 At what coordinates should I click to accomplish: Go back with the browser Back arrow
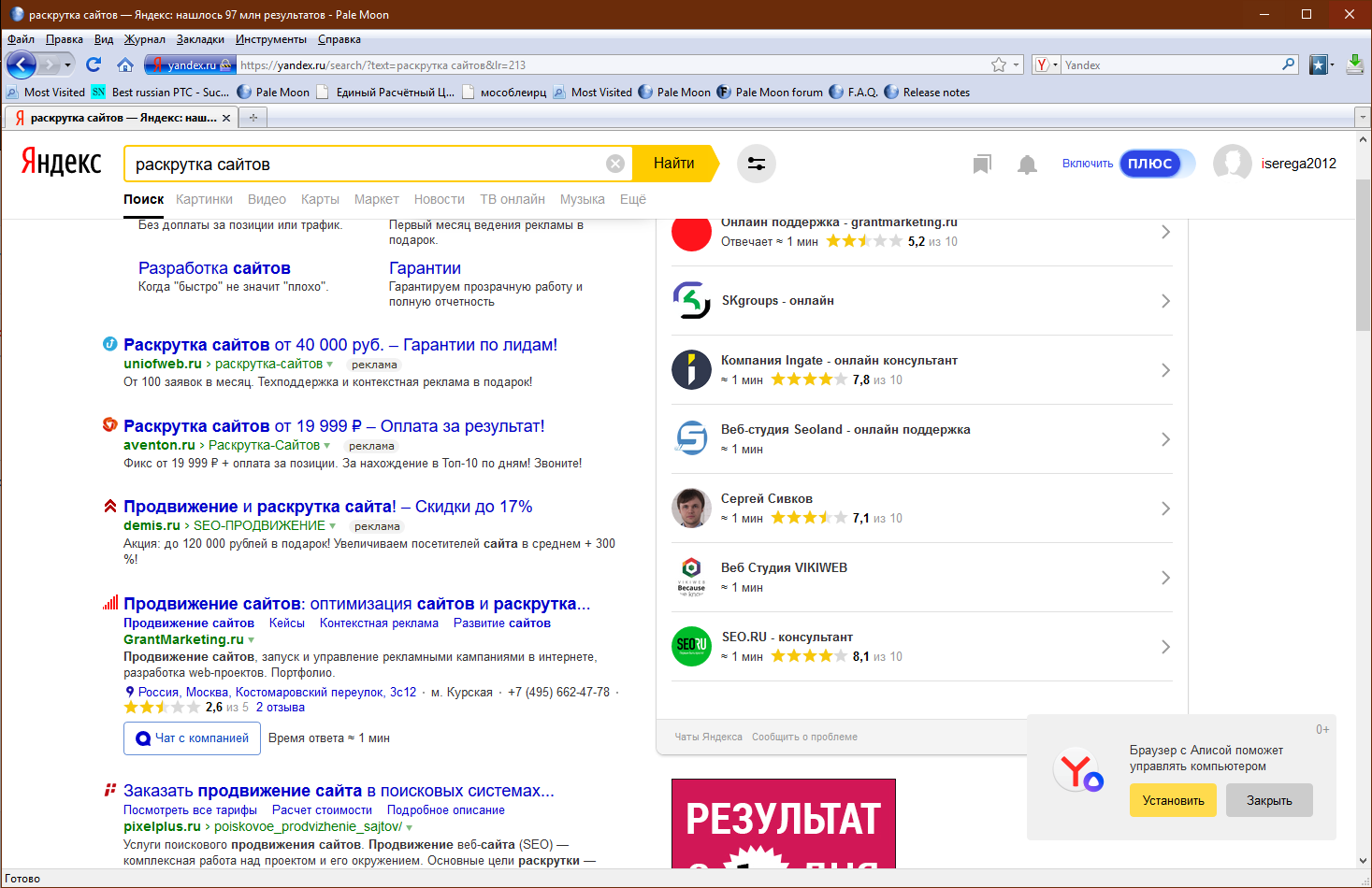pos(21,64)
